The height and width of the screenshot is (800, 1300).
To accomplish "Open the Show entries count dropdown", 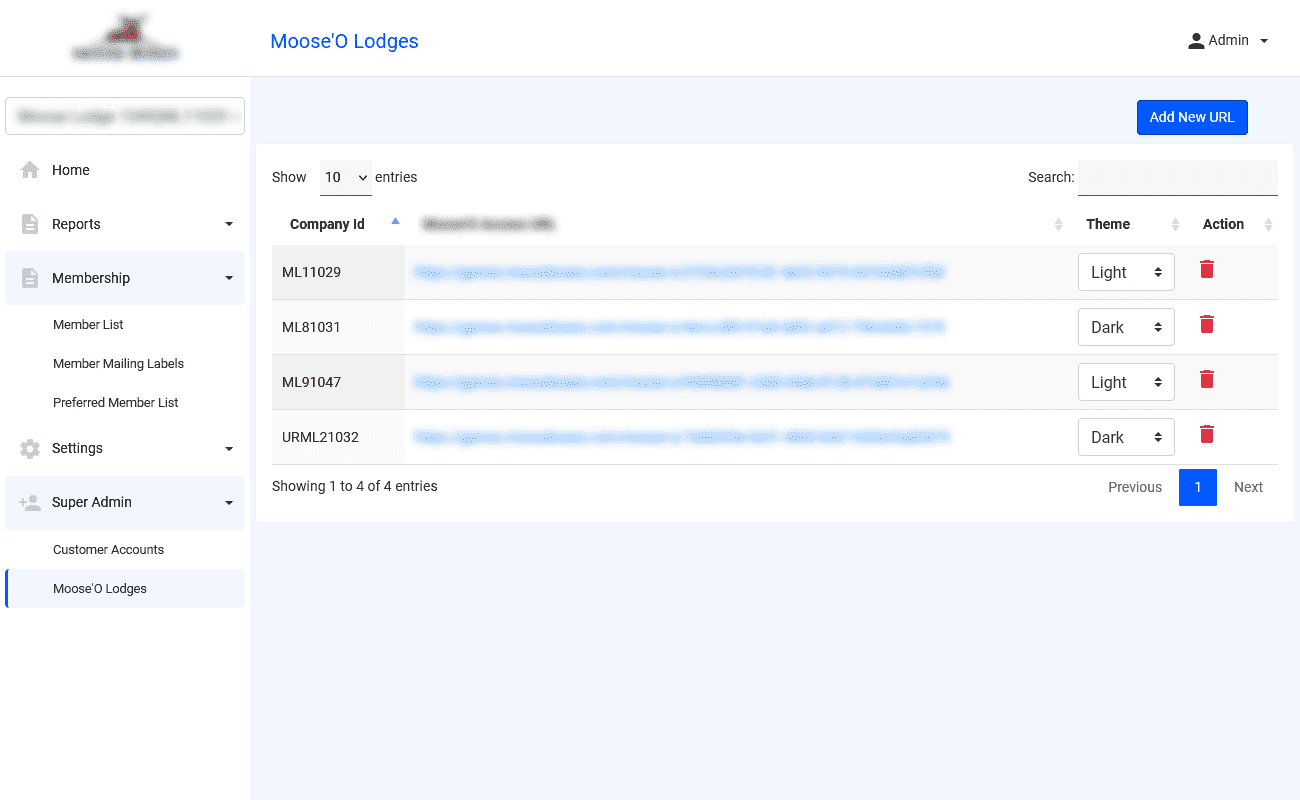I will pos(346,177).
